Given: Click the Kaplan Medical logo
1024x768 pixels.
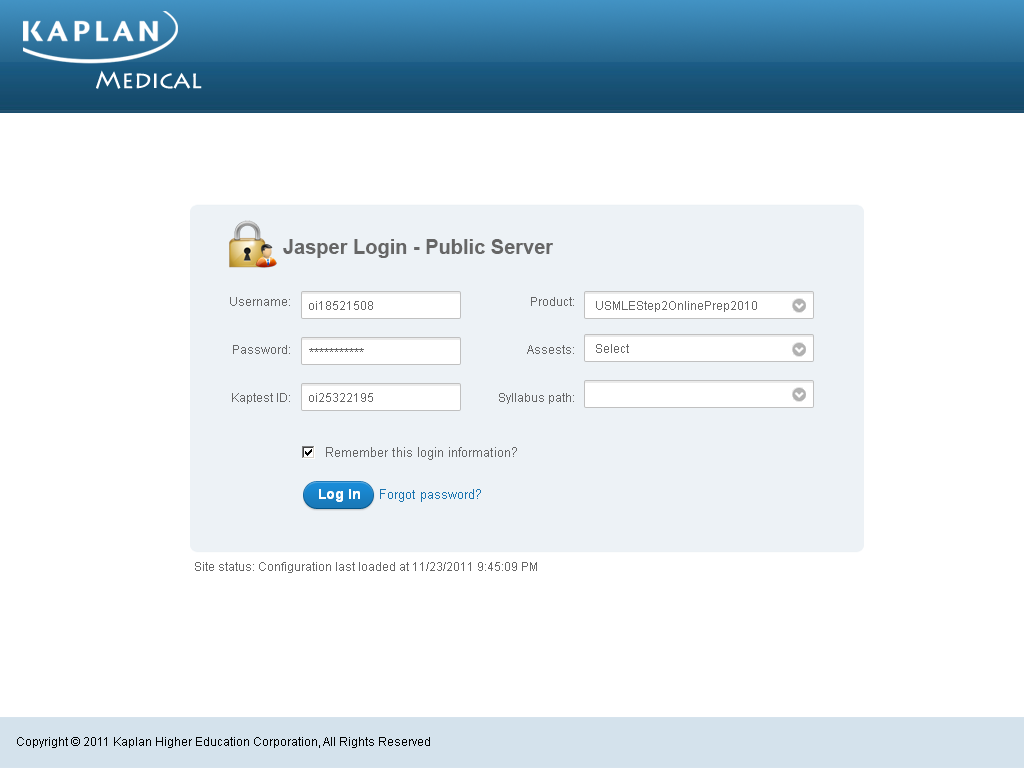Looking at the screenshot, I should pos(111,50).
